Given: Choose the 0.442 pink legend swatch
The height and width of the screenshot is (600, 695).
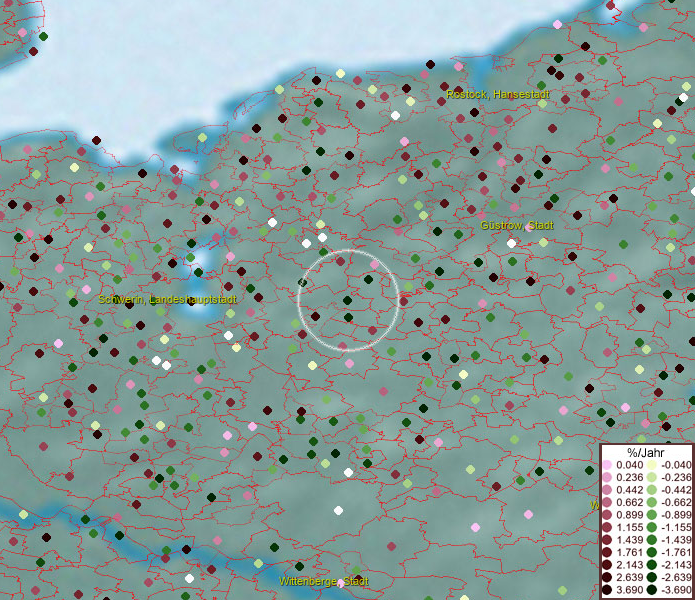Looking at the screenshot, I should (x=608, y=488).
